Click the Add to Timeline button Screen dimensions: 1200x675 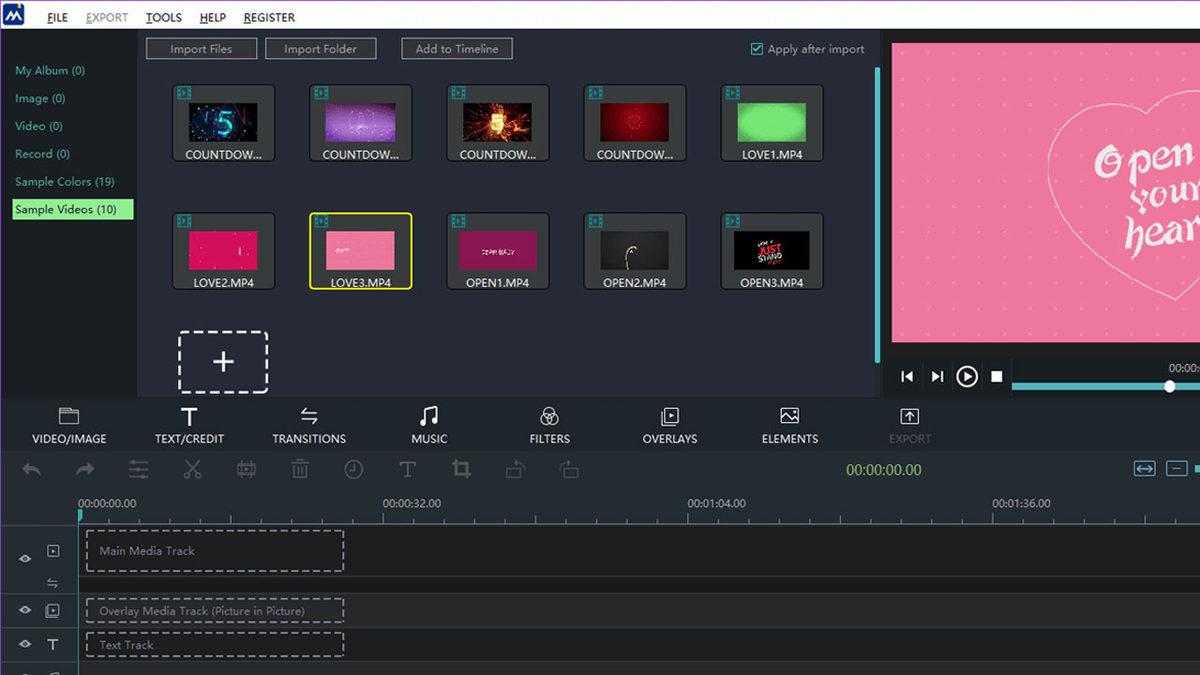click(456, 48)
